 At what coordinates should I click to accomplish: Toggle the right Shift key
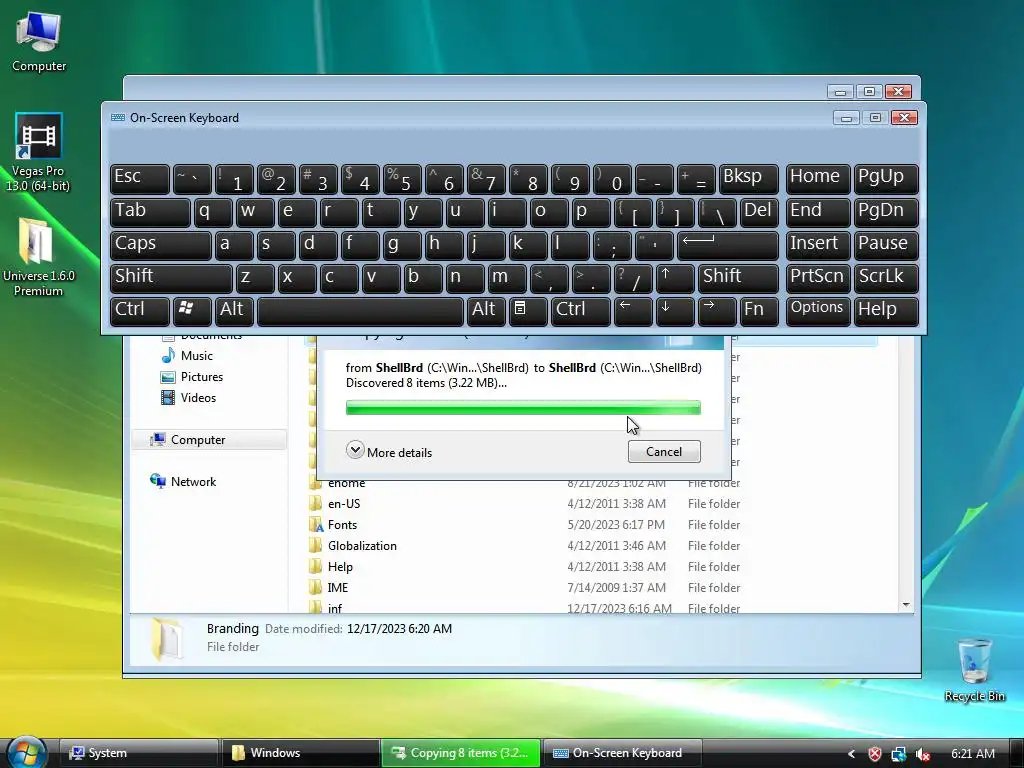pyautogui.click(x=738, y=278)
